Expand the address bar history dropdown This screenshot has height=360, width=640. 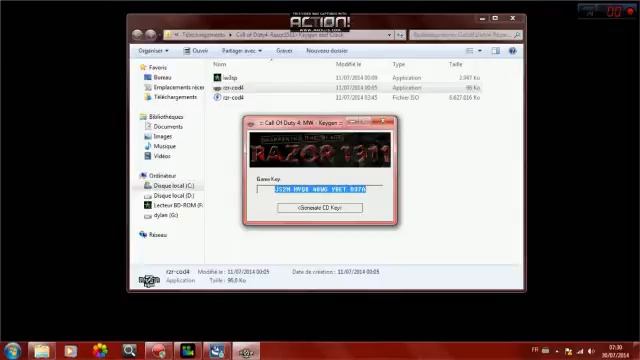coord(389,35)
